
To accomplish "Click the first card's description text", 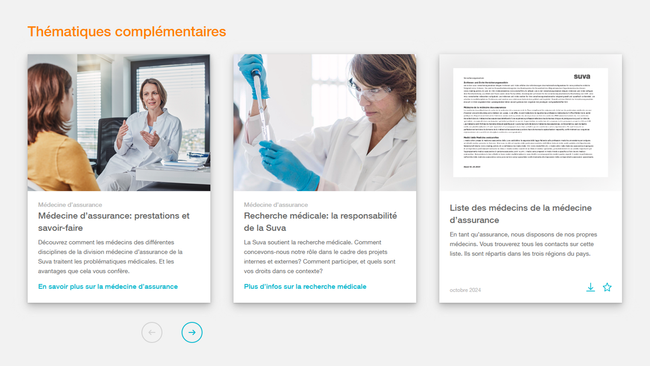I will [110, 257].
